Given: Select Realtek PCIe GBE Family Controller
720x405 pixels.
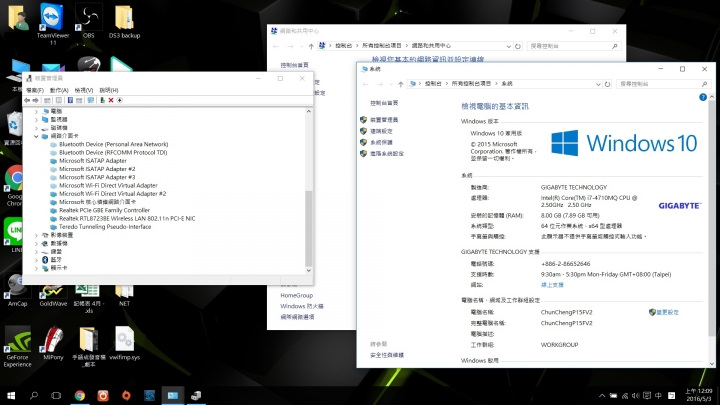Looking at the screenshot, I should pos(104,210).
